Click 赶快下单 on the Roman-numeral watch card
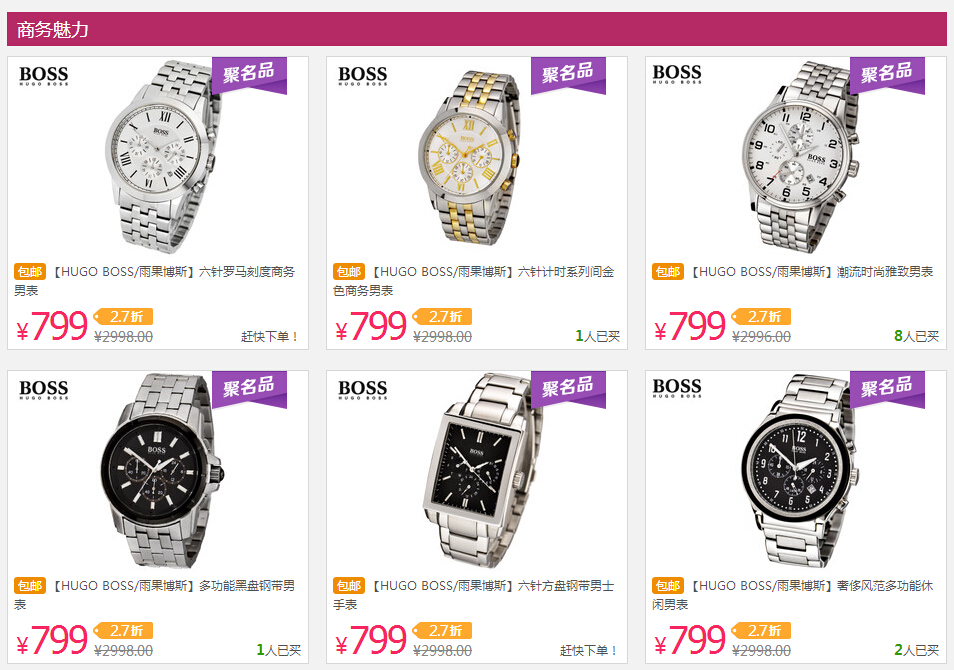Screen dimensions: 954x670 pyautogui.click(x=270, y=337)
